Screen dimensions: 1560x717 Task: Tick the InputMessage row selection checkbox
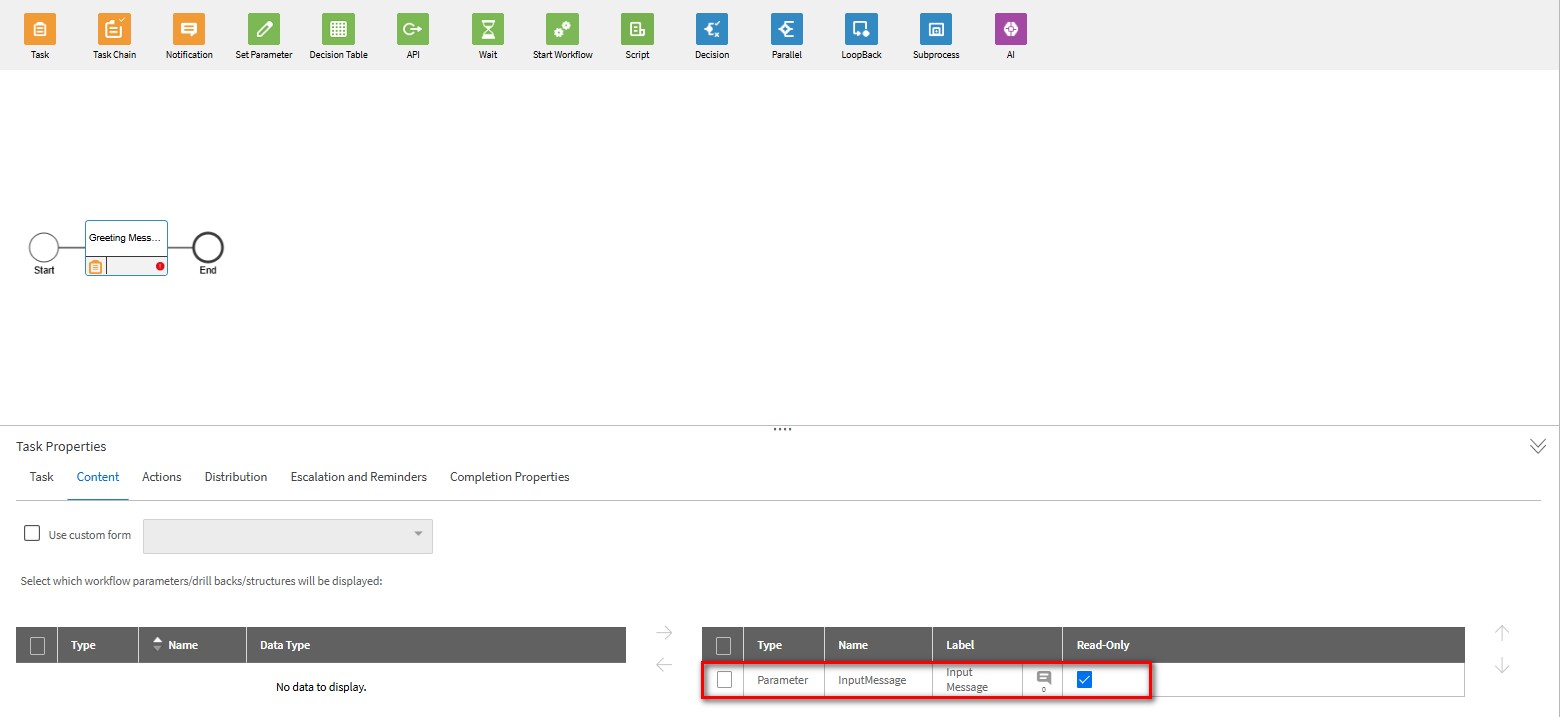tap(725, 680)
